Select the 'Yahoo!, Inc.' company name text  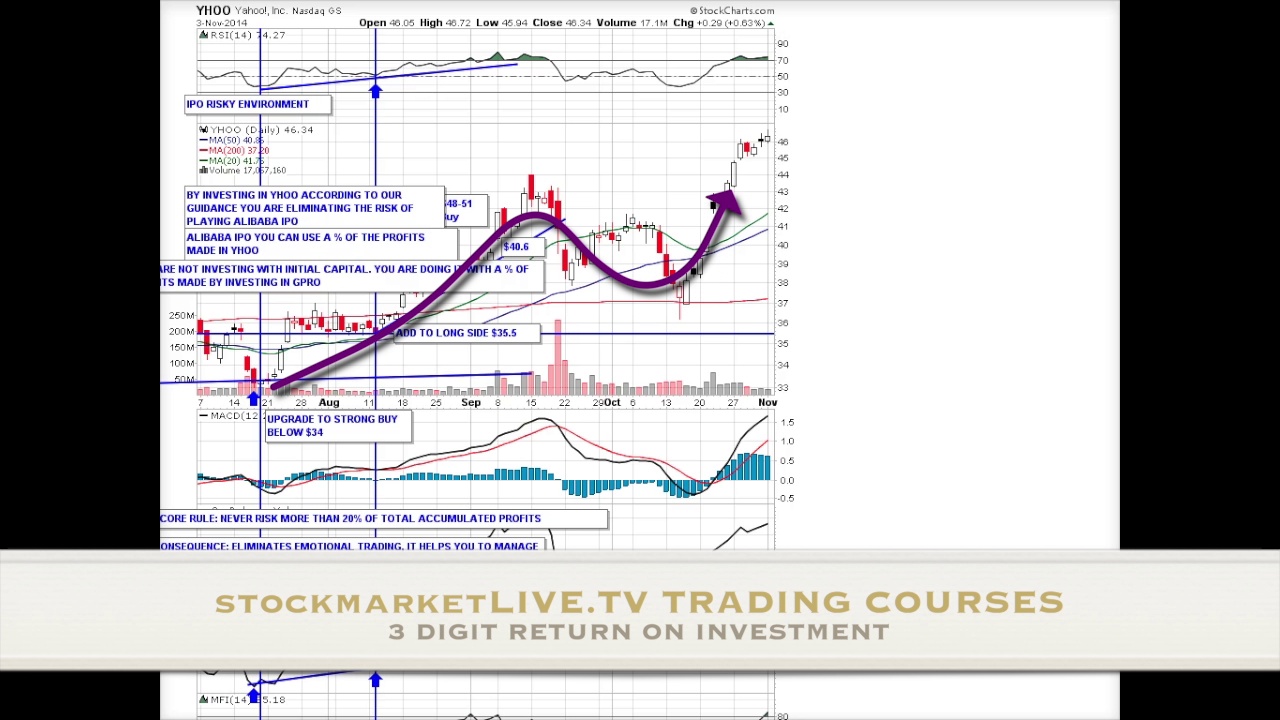[260, 11]
